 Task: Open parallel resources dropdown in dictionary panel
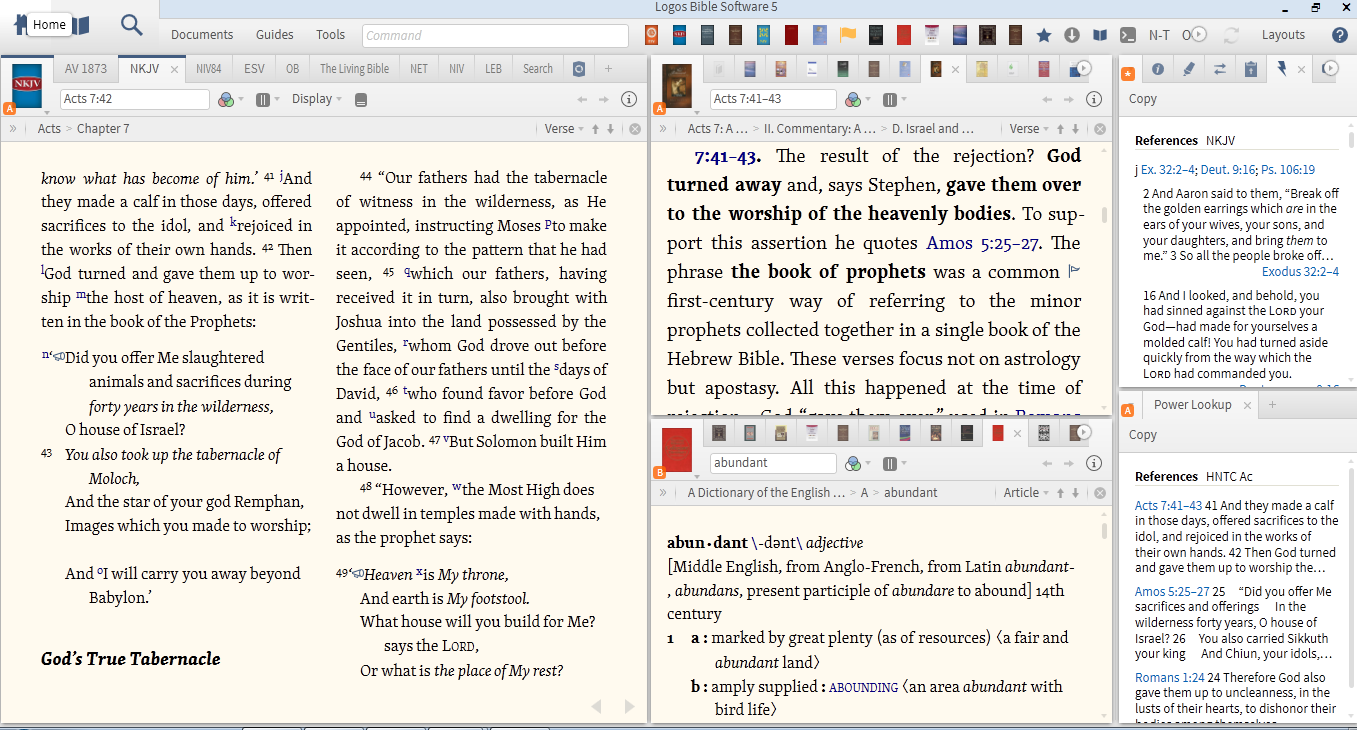click(x=894, y=463)
